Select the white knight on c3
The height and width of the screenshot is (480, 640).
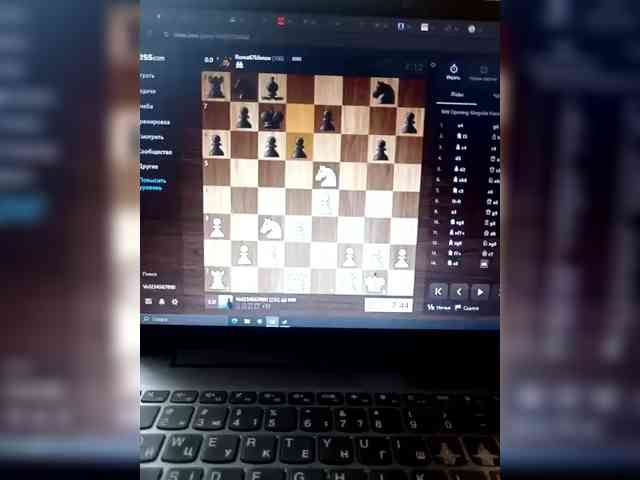click(271, 227)
